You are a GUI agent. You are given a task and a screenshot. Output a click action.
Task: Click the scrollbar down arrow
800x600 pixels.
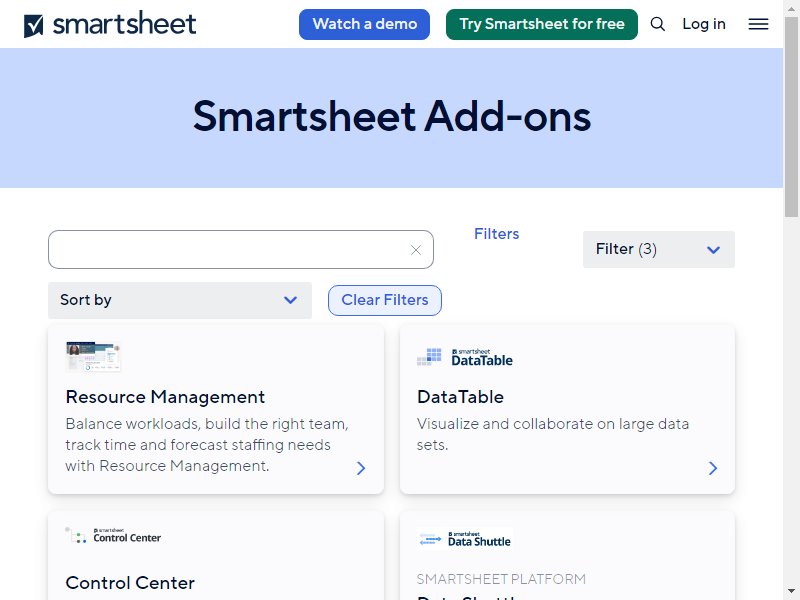click(791, 593)
